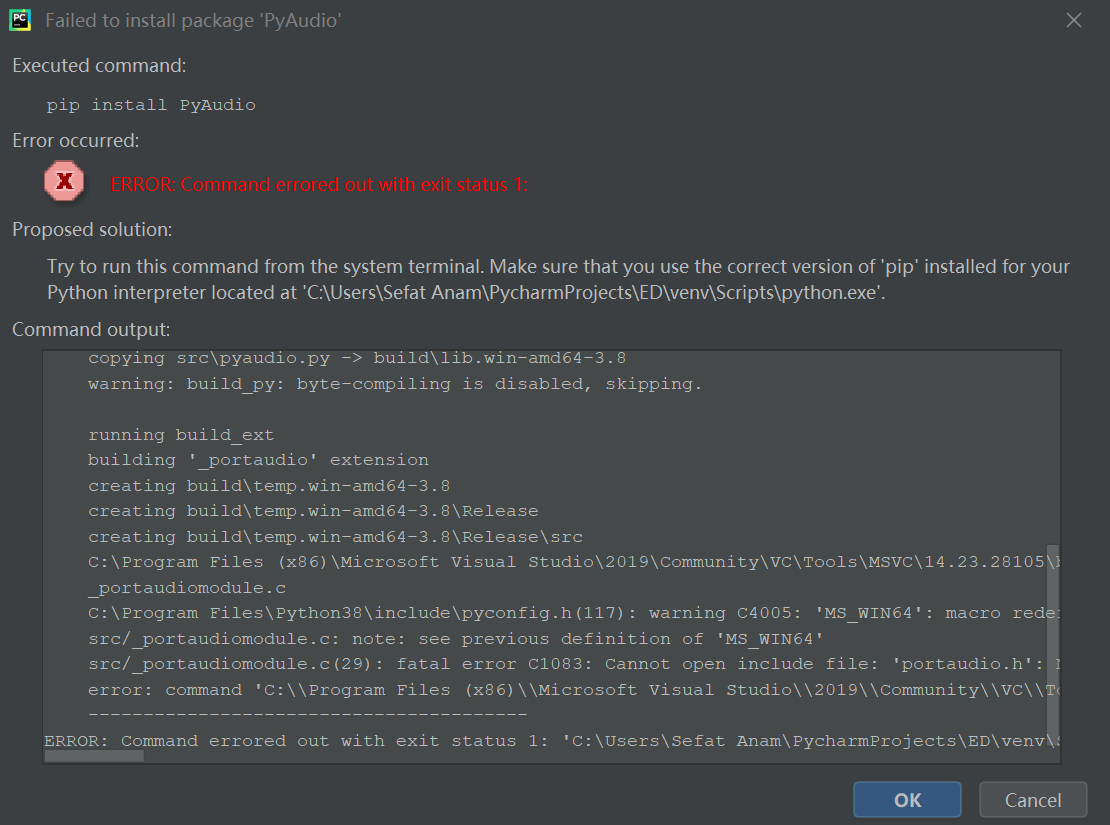Click the red error X icon
The width and height of the screenshot is (1110, 825).
click(x=63, y=181)
